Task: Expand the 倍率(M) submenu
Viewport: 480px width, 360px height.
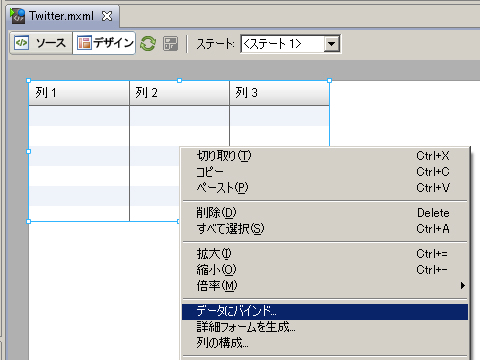Action: tap(325, 286)
